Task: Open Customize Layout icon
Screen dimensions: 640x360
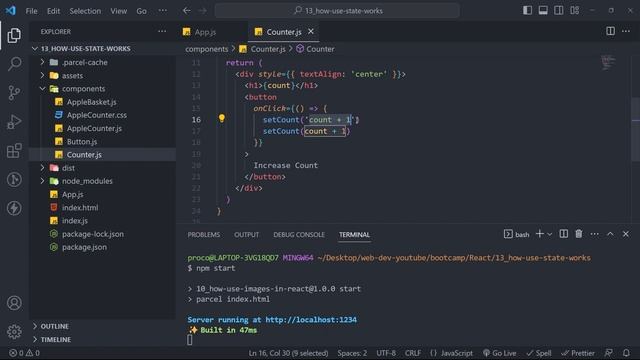Action: pos(575,10)
